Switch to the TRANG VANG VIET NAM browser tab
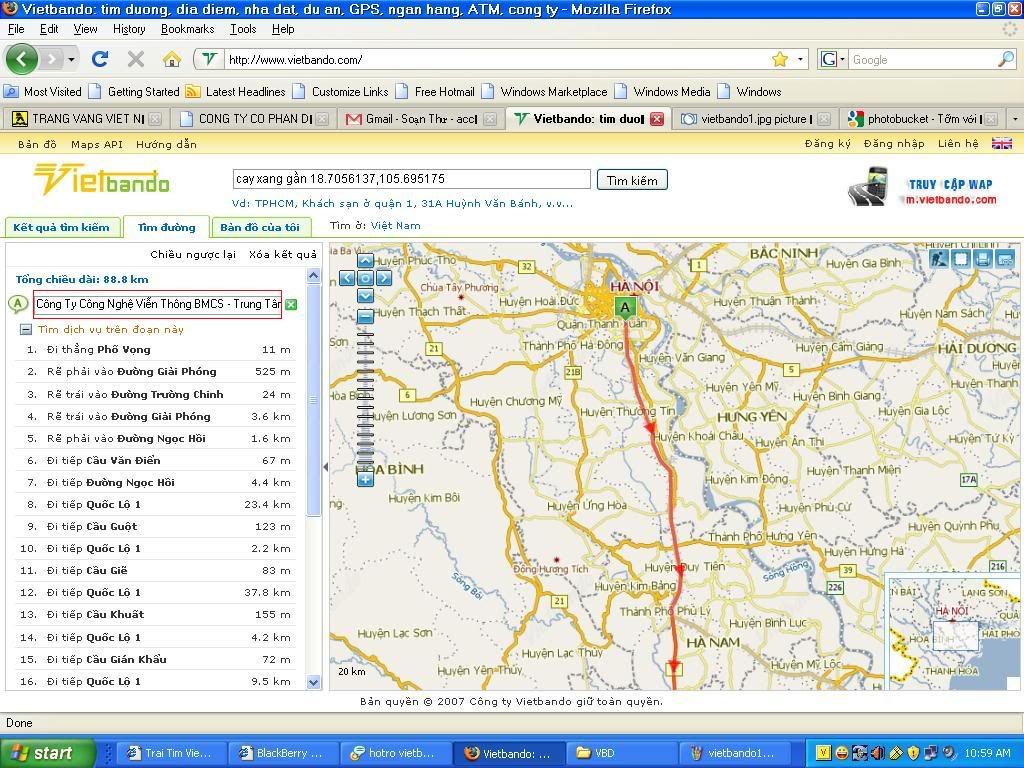The image size is (1024, 768). click(85, 119)
